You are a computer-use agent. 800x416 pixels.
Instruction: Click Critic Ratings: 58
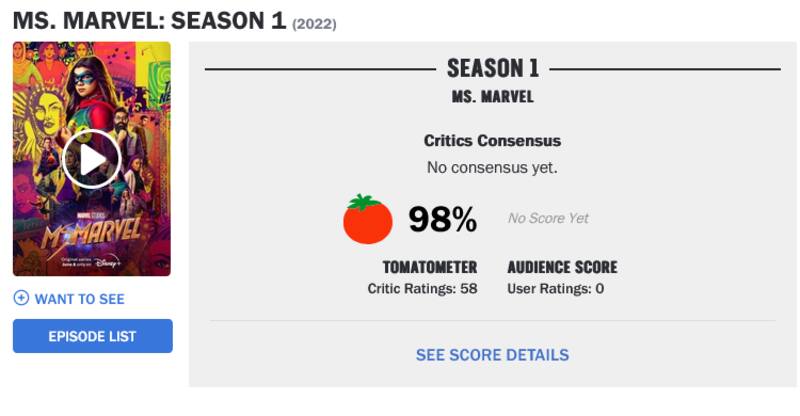pyautogui.click(x=422, y=289)
